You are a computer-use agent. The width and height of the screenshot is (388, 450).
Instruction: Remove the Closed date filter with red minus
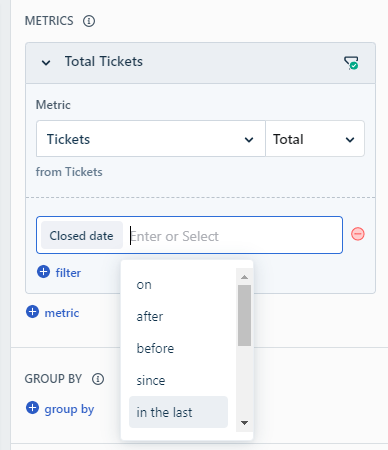(358, 234)
